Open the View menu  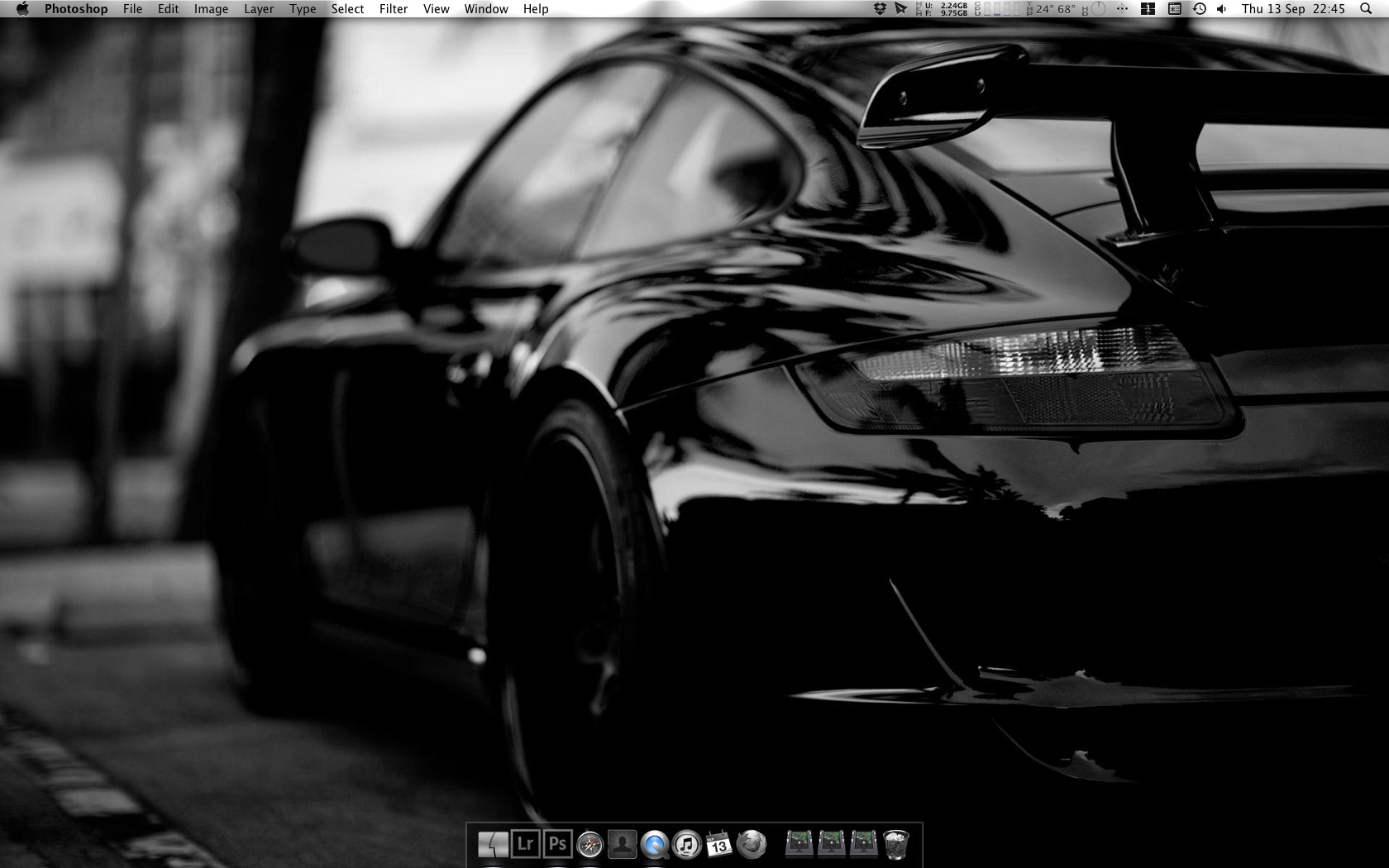pos(436,9)
